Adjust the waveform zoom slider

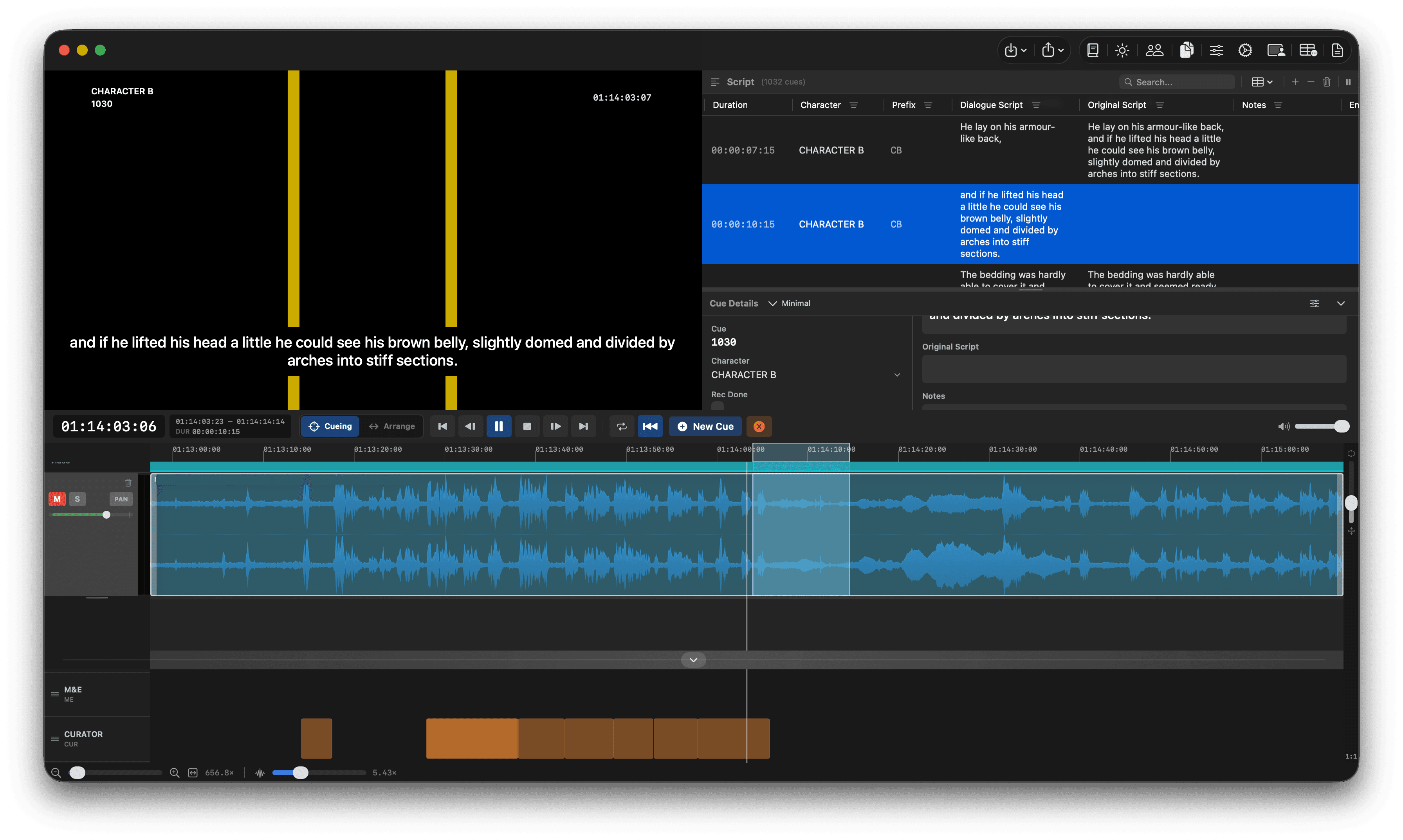[x=319, y=773]
